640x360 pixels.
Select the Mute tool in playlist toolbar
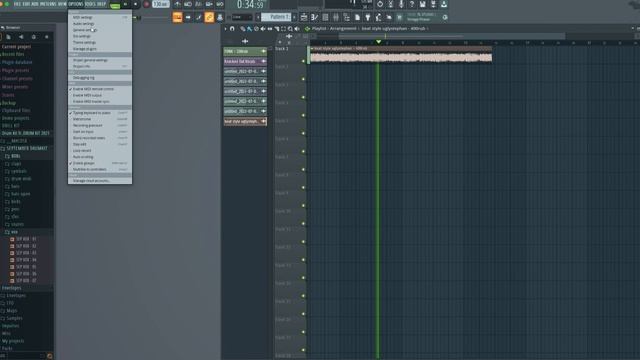point(263,29)
